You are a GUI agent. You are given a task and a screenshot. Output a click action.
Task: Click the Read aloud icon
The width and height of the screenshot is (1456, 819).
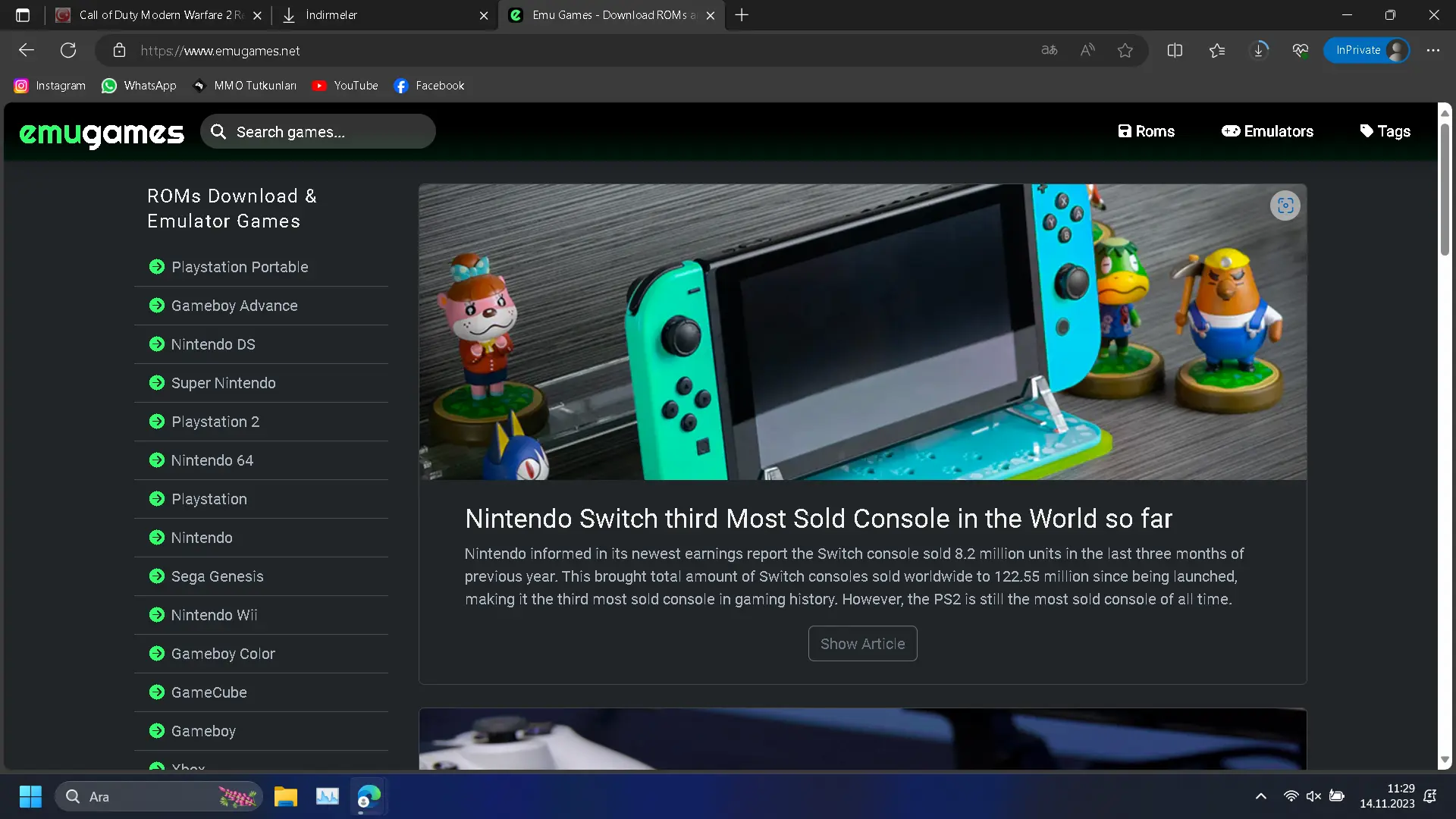[1087, 51]
